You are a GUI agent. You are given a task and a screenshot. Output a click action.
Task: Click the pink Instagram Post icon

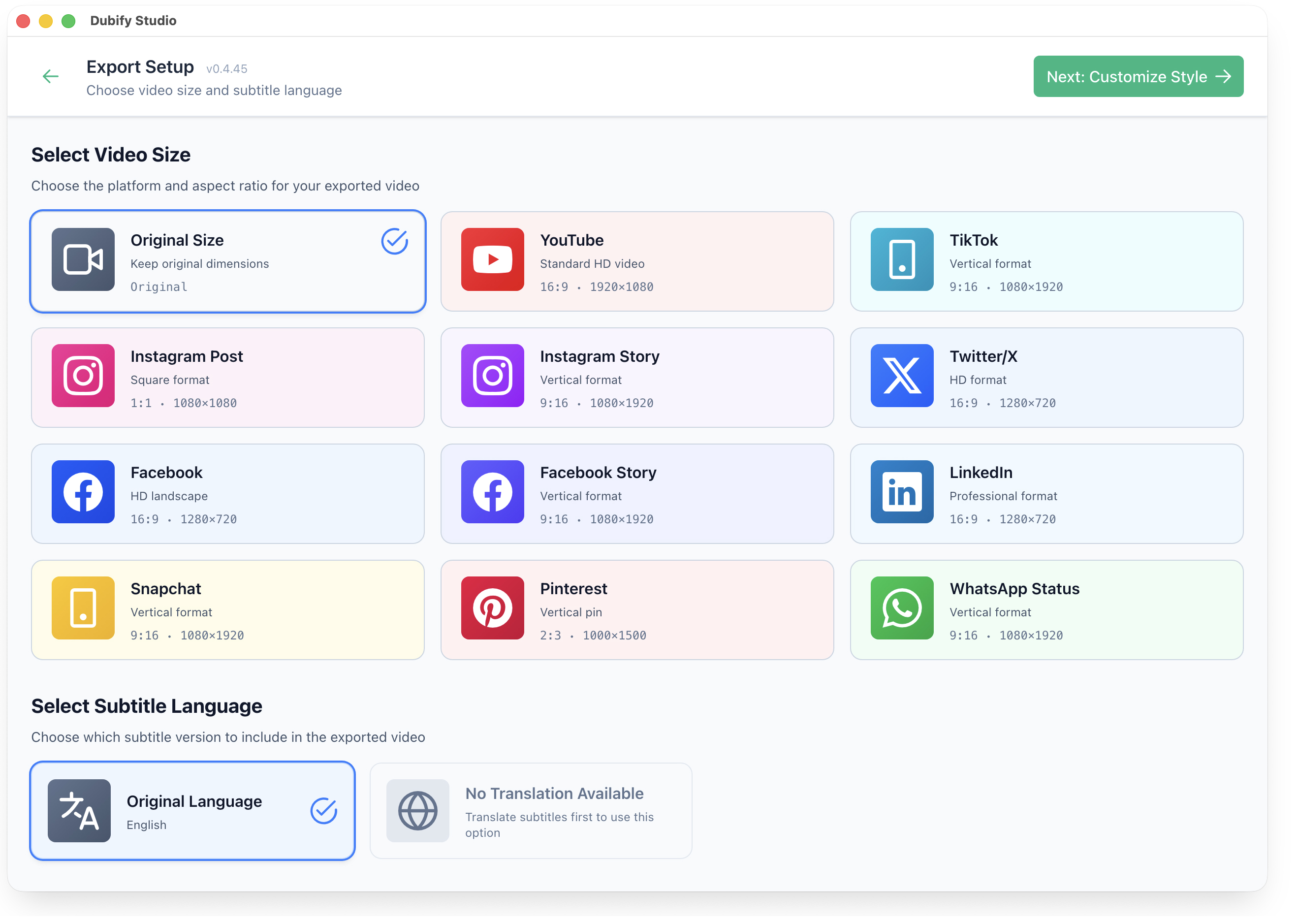(83, 376)
